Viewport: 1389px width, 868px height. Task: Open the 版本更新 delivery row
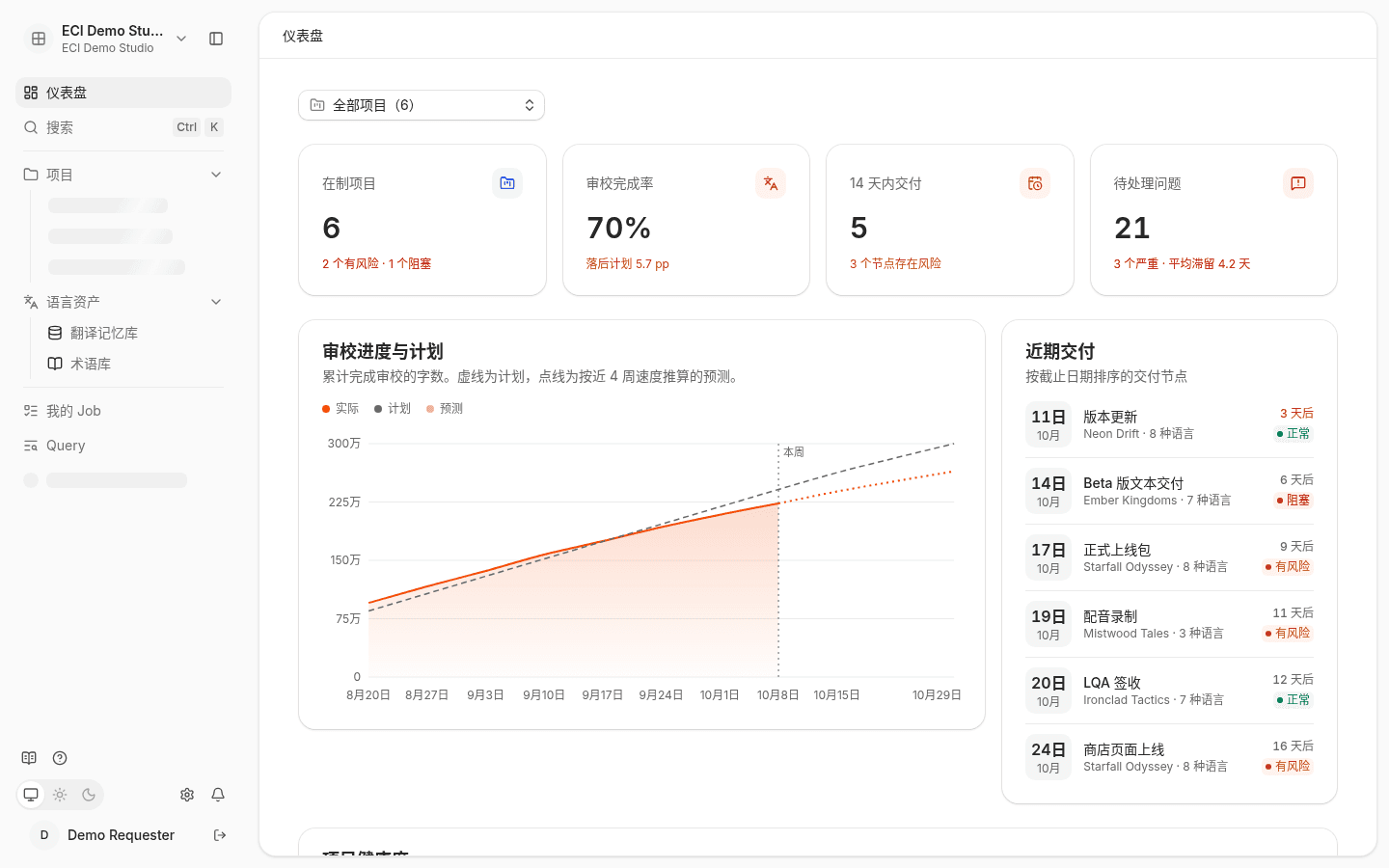[x=1169, y=424]
